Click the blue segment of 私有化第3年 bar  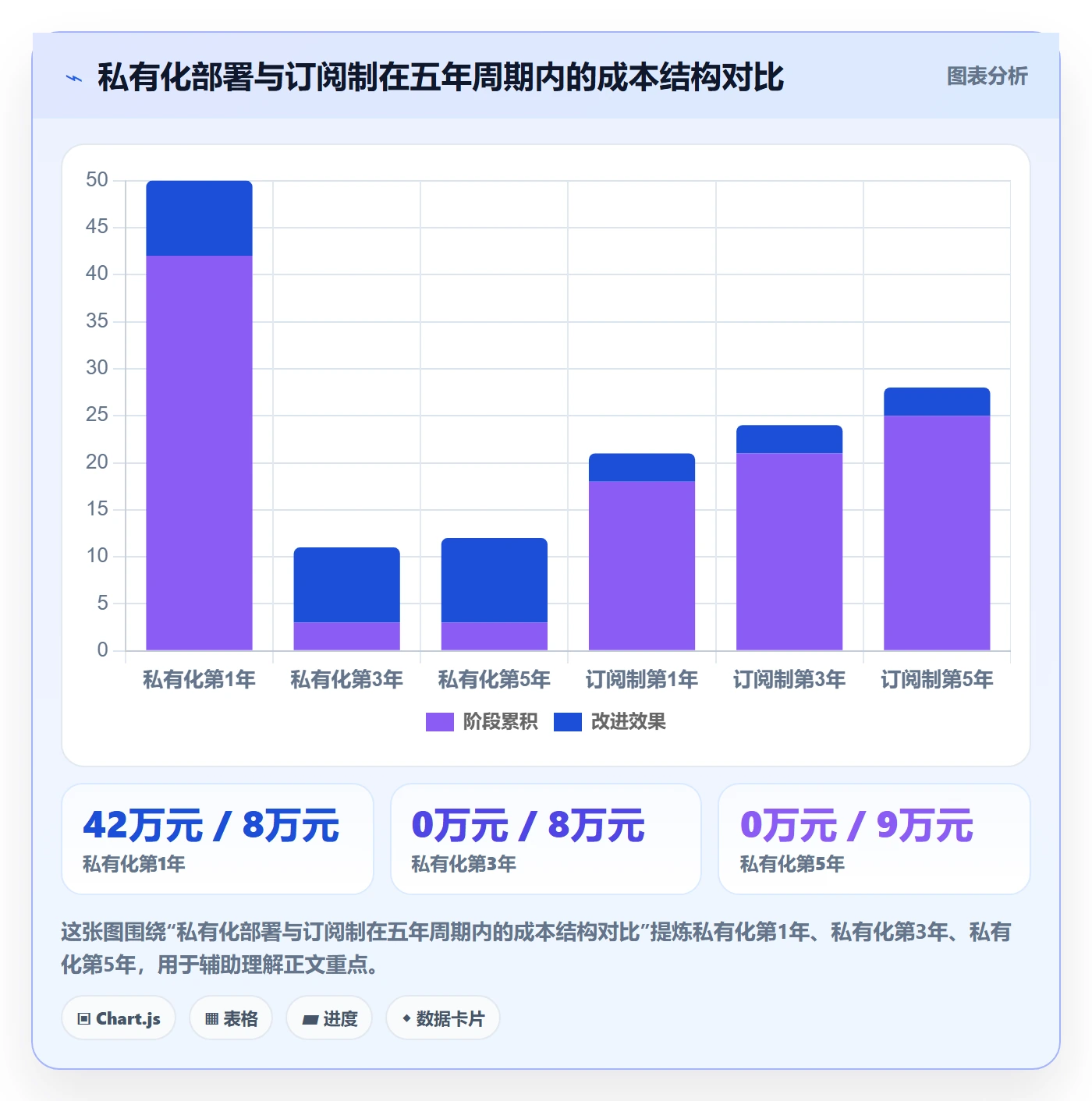(x=346, y=585)
